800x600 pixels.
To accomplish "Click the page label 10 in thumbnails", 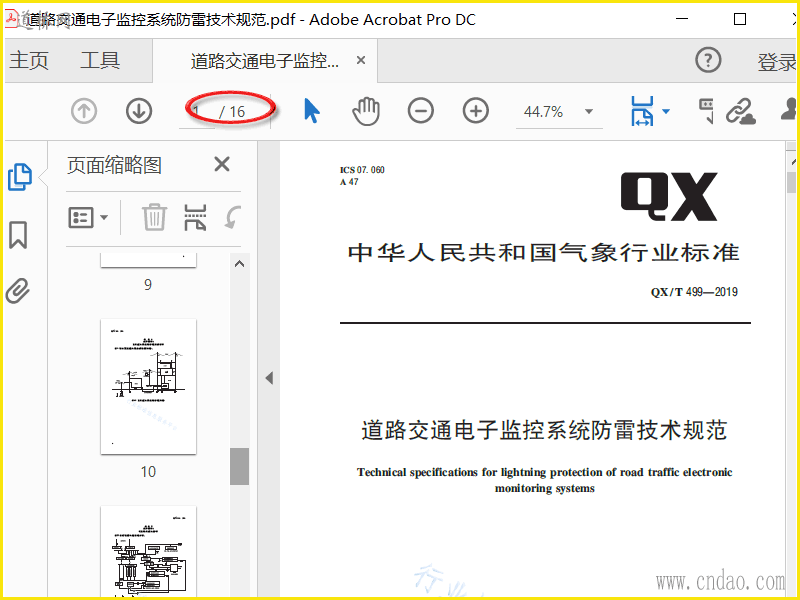I will pyautogui.click(x=148, y=471).
